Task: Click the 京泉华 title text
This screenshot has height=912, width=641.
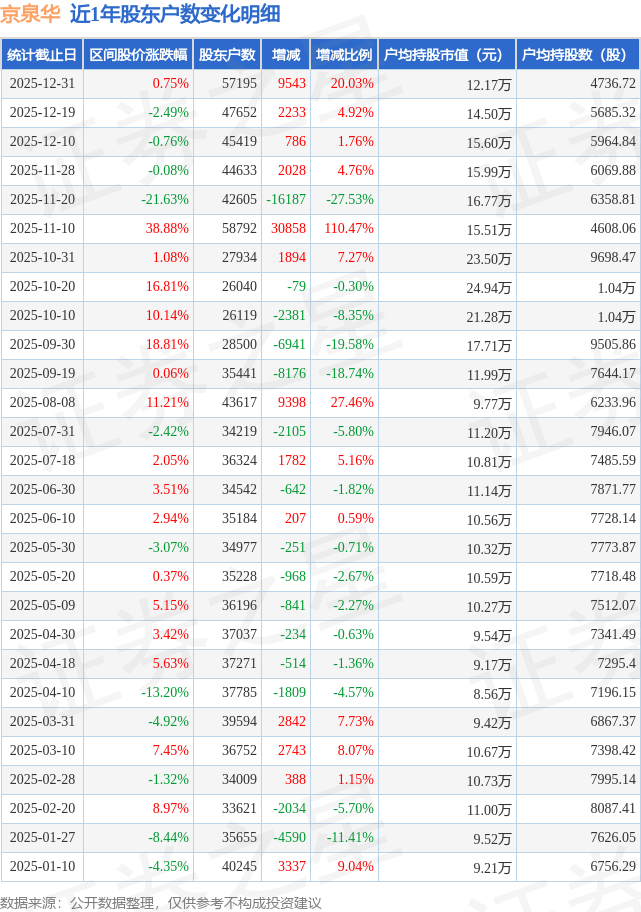Action: (x=30, y=13)
